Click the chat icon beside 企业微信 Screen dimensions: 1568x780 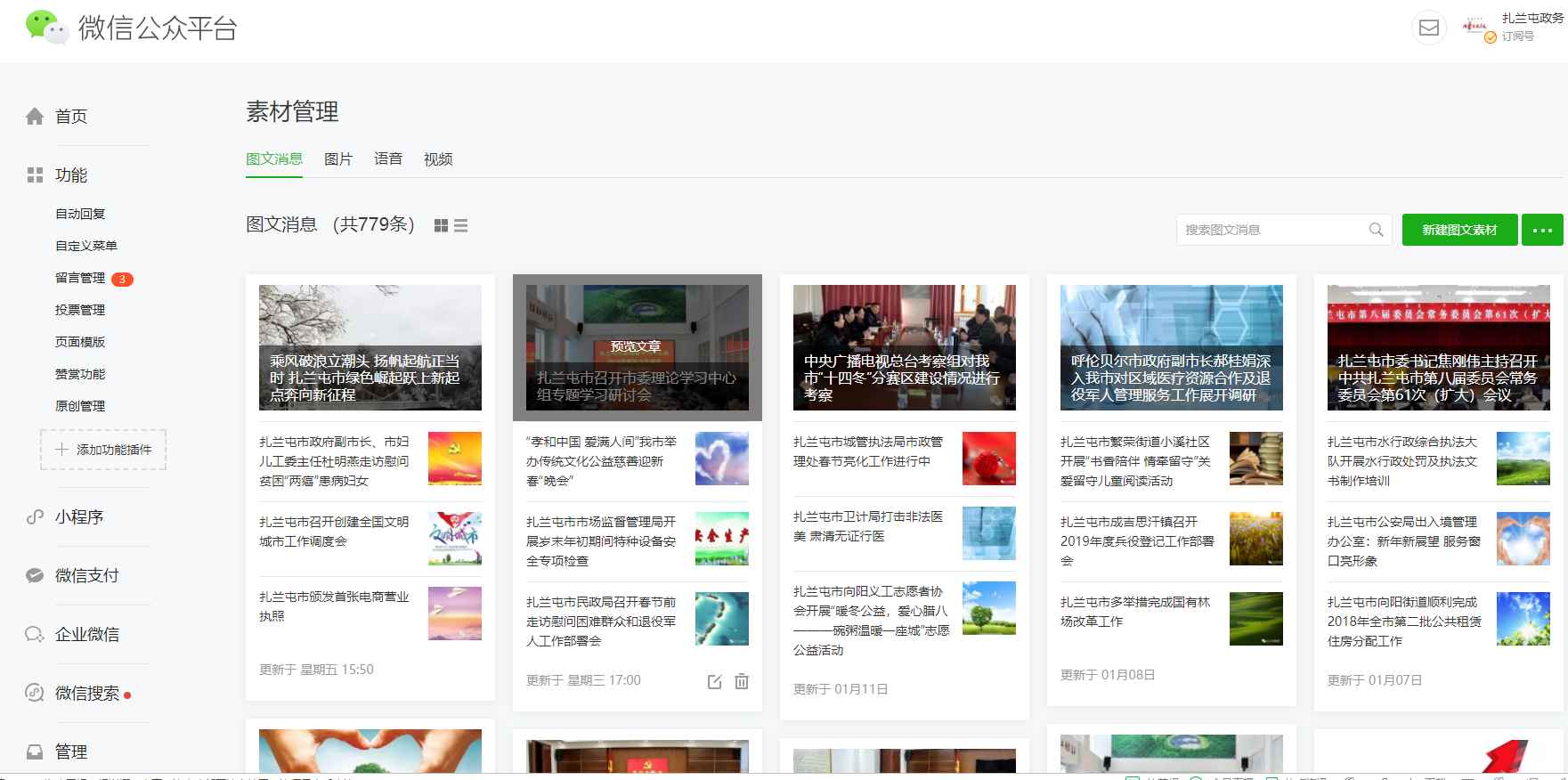tap(35, 635)
